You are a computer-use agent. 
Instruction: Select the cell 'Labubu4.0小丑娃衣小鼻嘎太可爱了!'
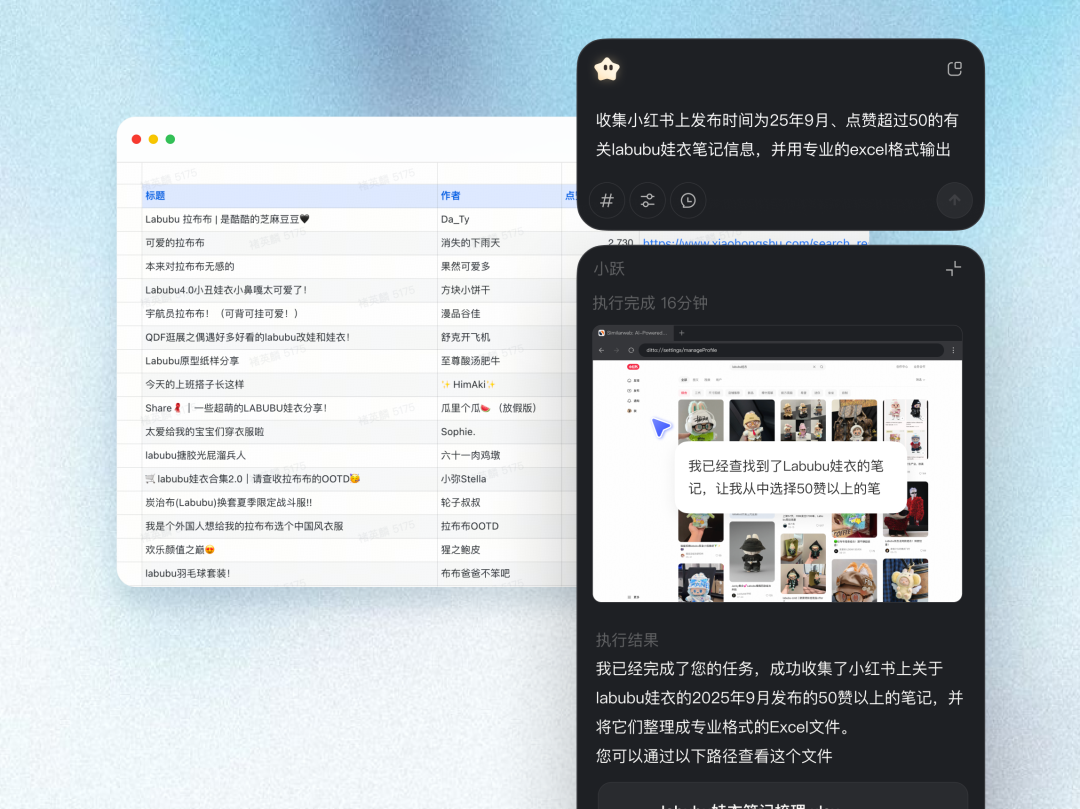coord(289,290)
